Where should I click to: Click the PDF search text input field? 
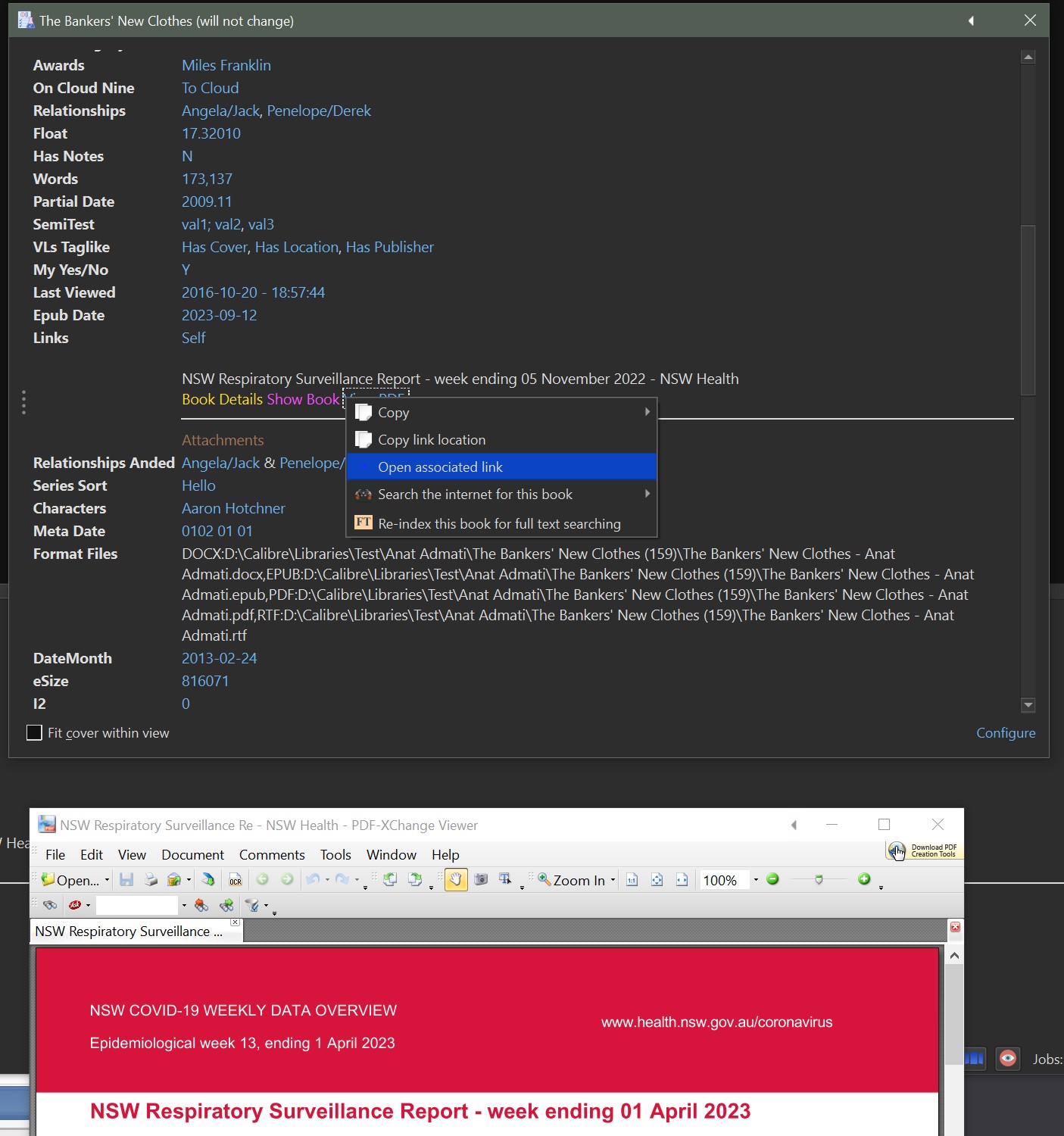coord(137,905)
